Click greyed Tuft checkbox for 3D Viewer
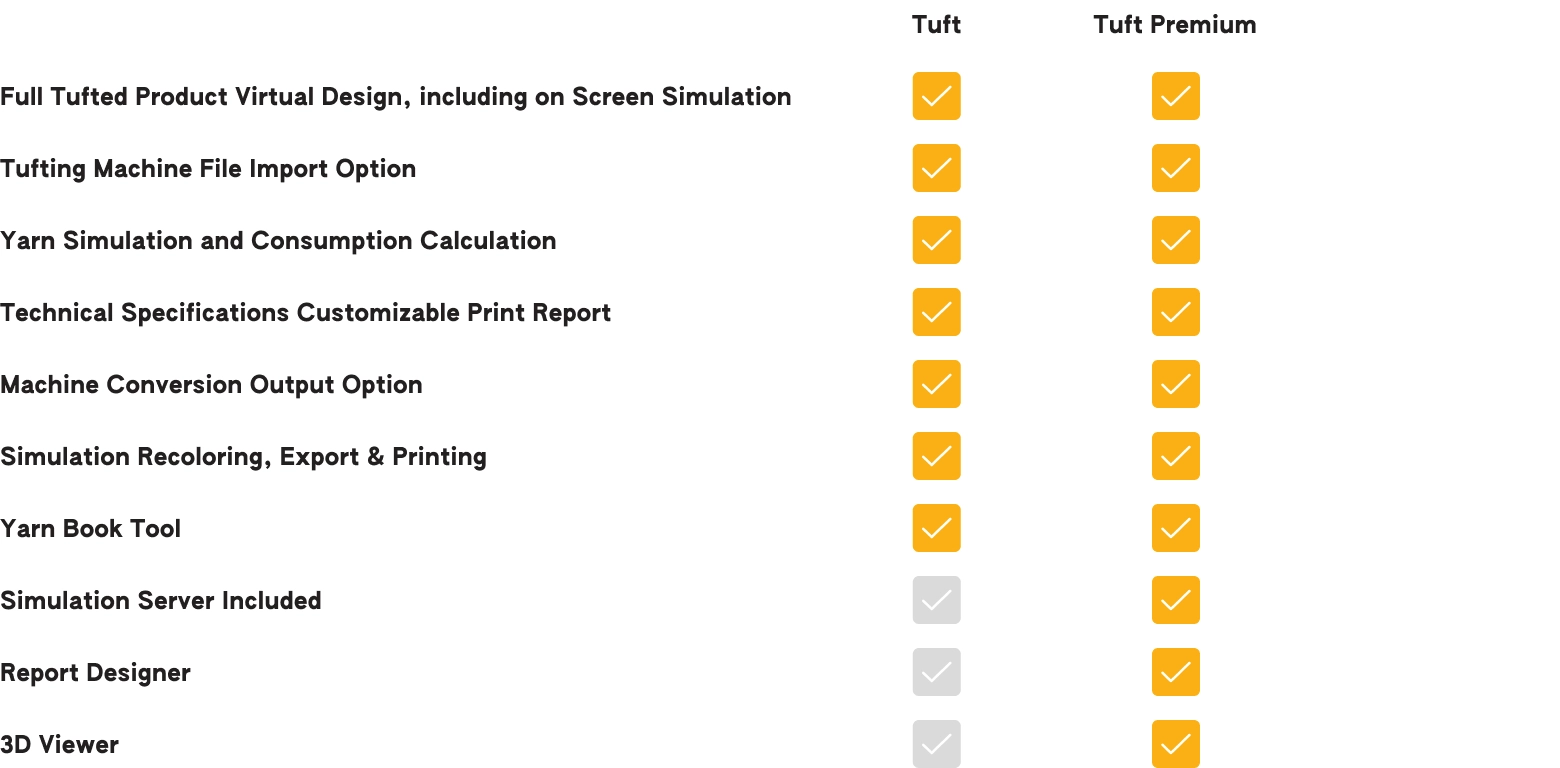1560x768 pixels. pyautogui.click(x=936, y=744)
